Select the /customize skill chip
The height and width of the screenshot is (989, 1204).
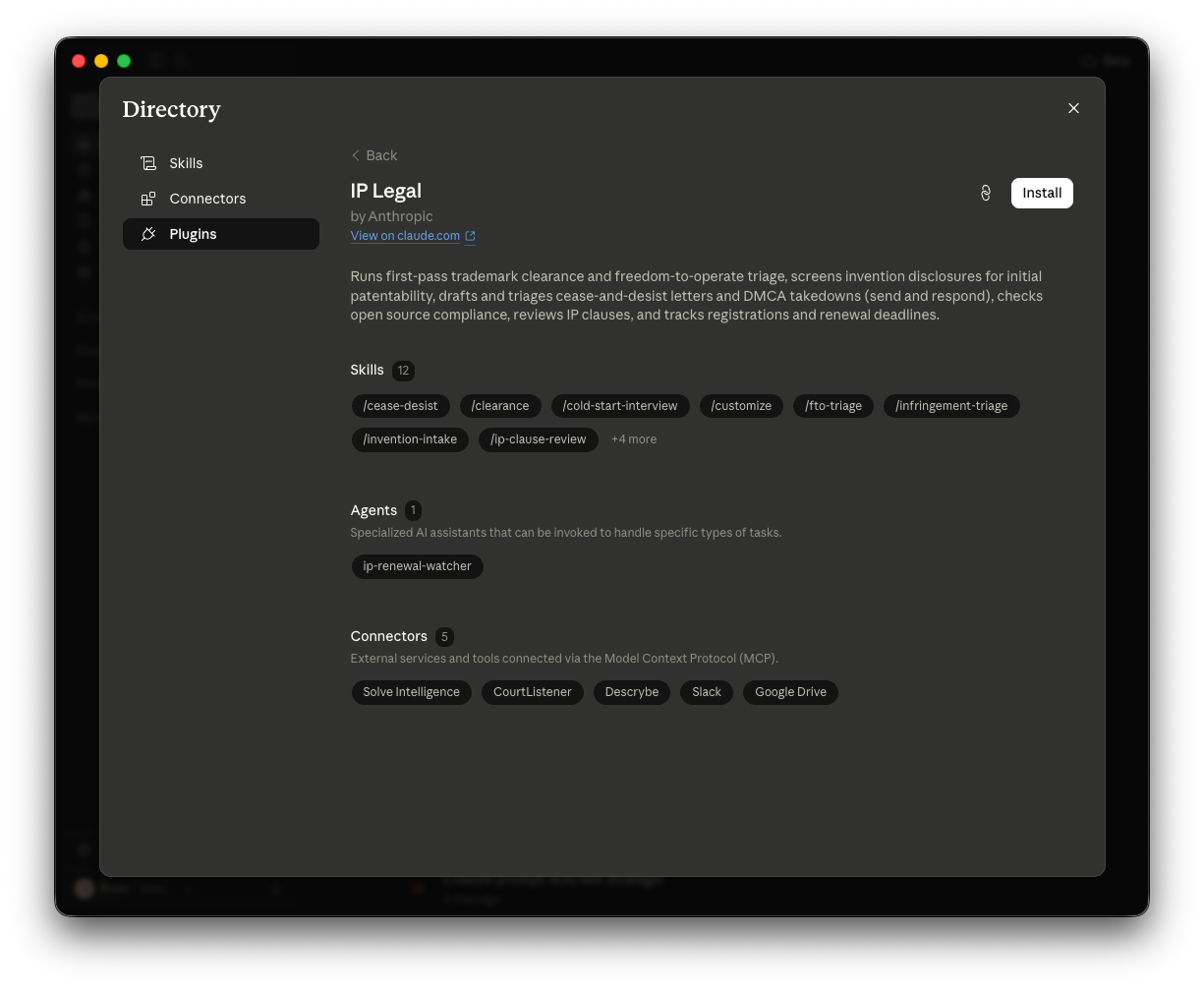tap(741, 406)
